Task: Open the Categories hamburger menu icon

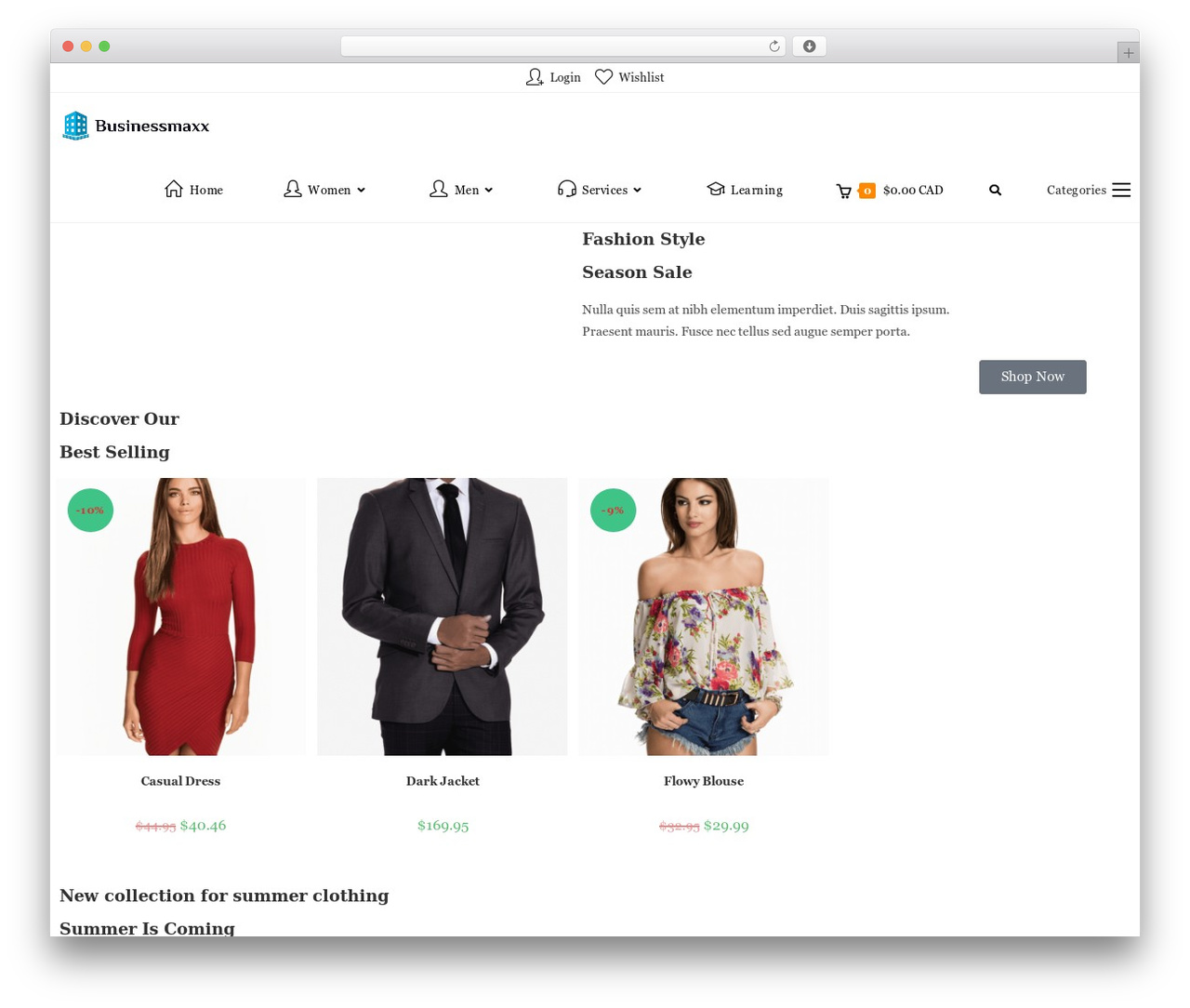Action: pyautogui.click(x=1121, y=190)
